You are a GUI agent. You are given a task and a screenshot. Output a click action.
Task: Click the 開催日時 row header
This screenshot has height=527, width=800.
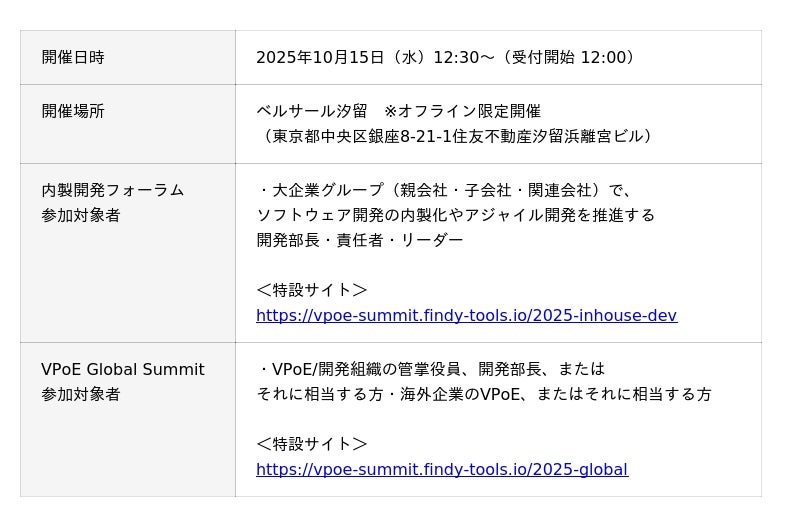pyautogui.click(x=73, y=58)
